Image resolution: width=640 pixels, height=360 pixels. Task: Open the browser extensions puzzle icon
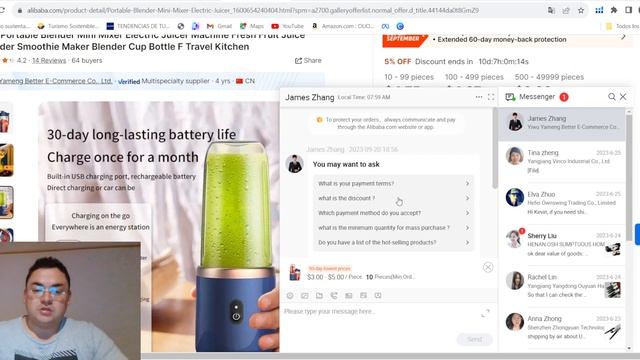click(614, 10)
